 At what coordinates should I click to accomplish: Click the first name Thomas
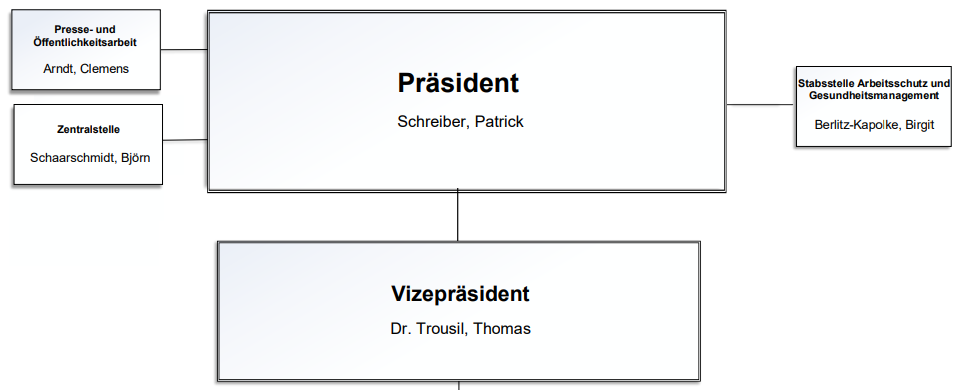[x=501, y=329]
